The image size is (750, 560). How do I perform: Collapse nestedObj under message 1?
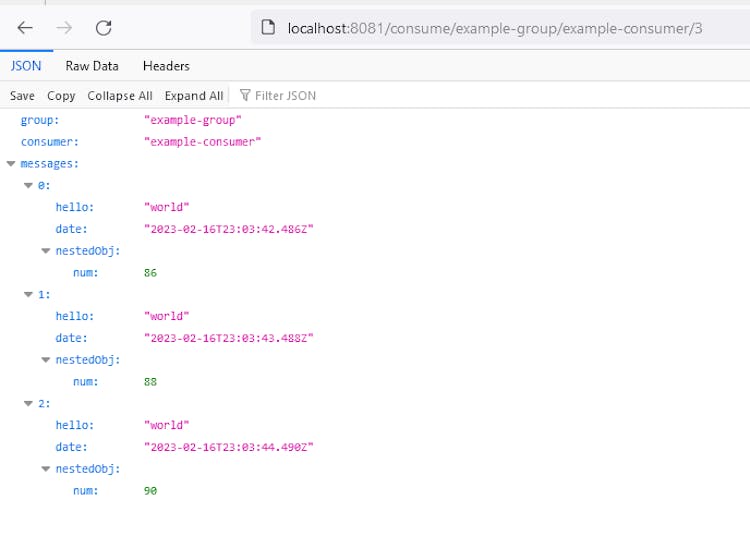pyautogui.click(x=46, y=360)
